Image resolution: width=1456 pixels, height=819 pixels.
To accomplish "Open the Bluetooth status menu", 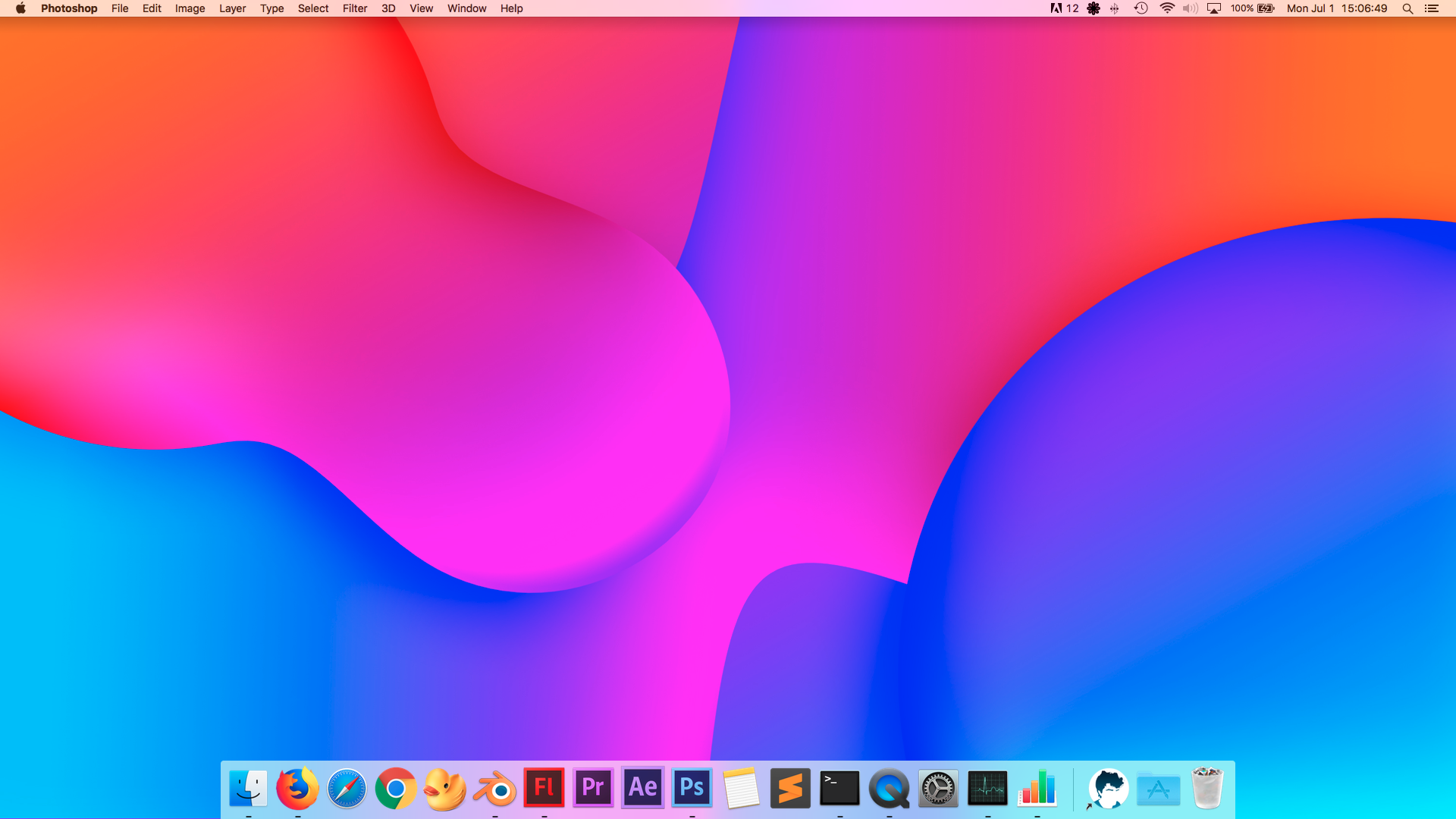I will [1115, 8].
